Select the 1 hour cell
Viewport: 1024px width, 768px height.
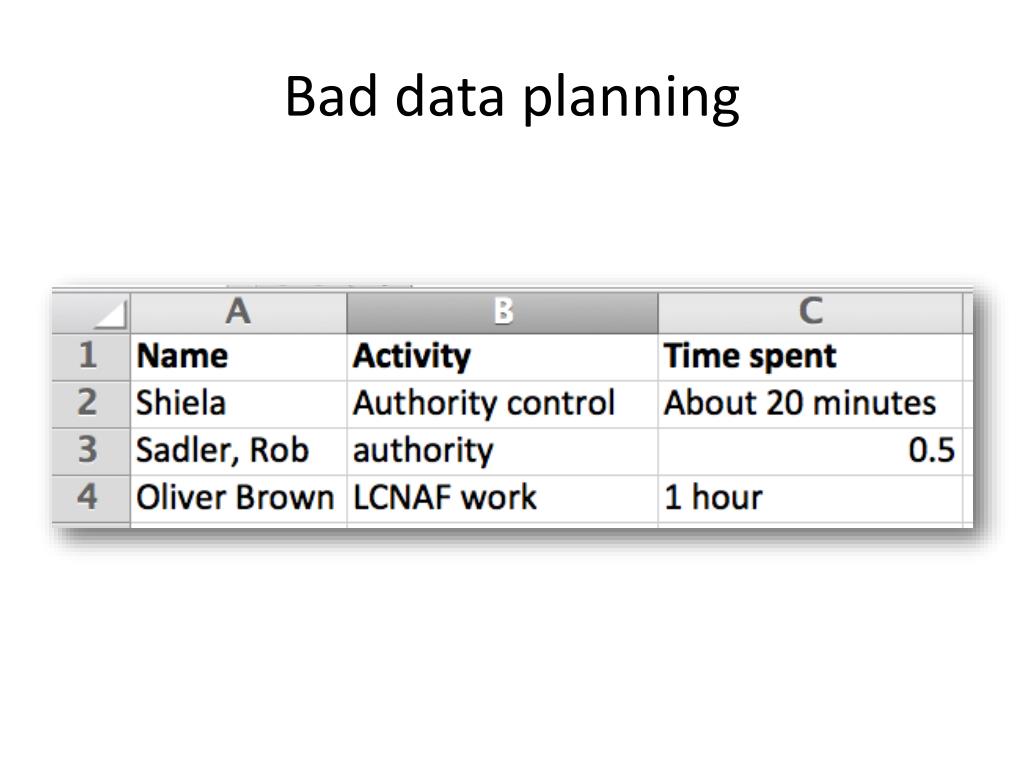810,499
